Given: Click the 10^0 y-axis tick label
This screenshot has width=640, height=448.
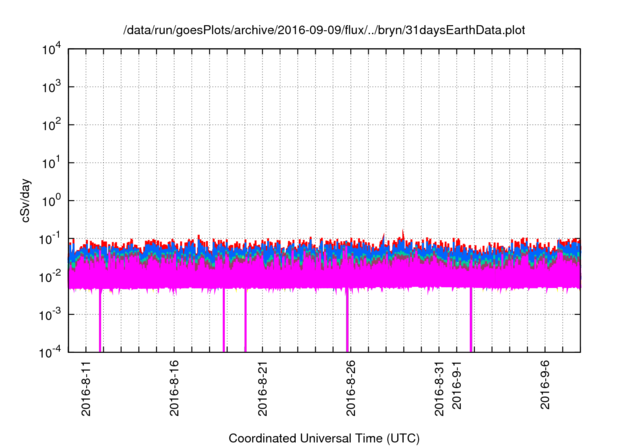Looking at the screenshot, I should [x=51, y=201].
